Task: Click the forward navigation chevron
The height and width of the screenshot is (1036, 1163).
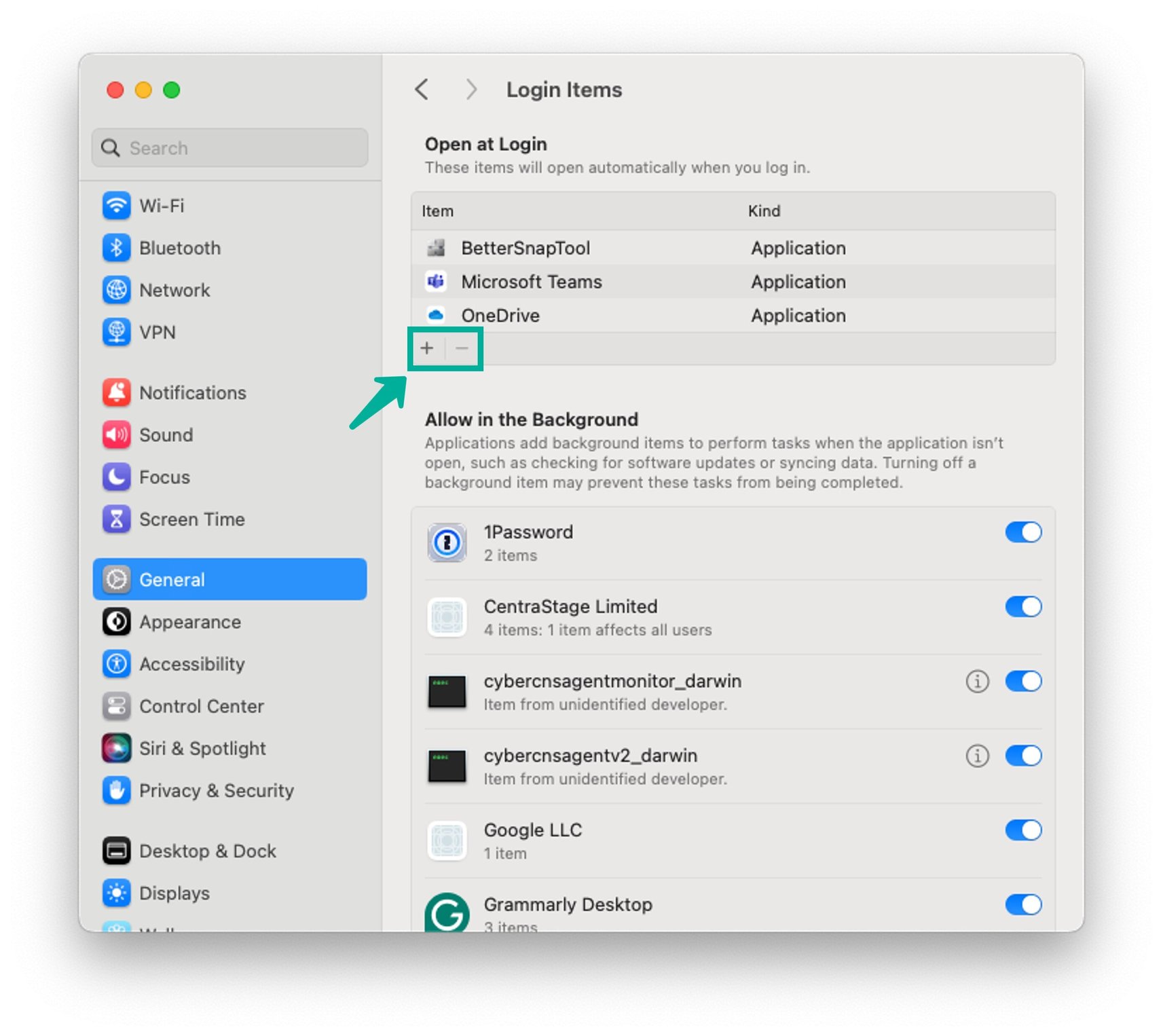Action: (470, 89)
